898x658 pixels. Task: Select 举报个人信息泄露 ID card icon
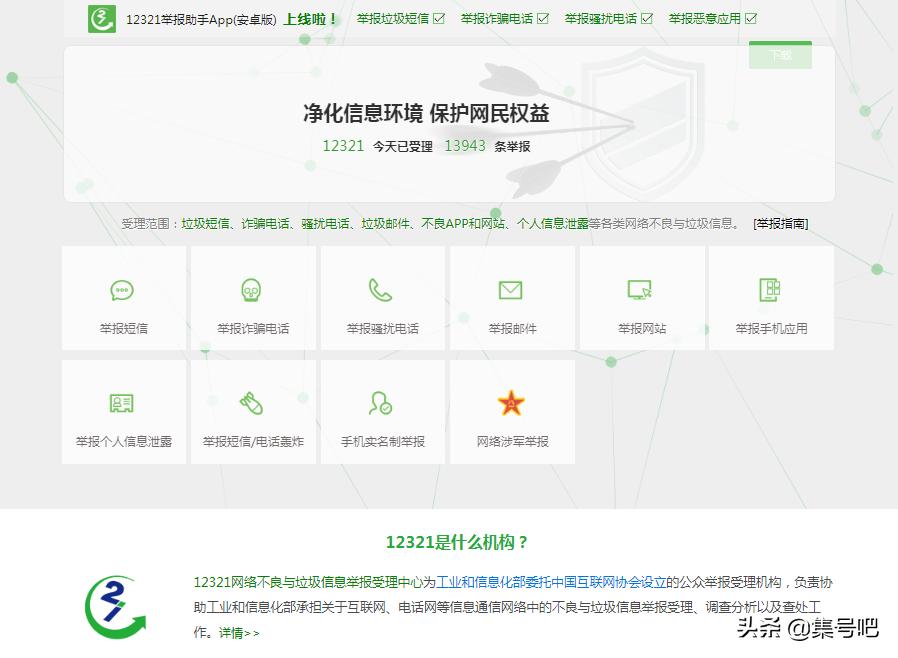point(123,404)
